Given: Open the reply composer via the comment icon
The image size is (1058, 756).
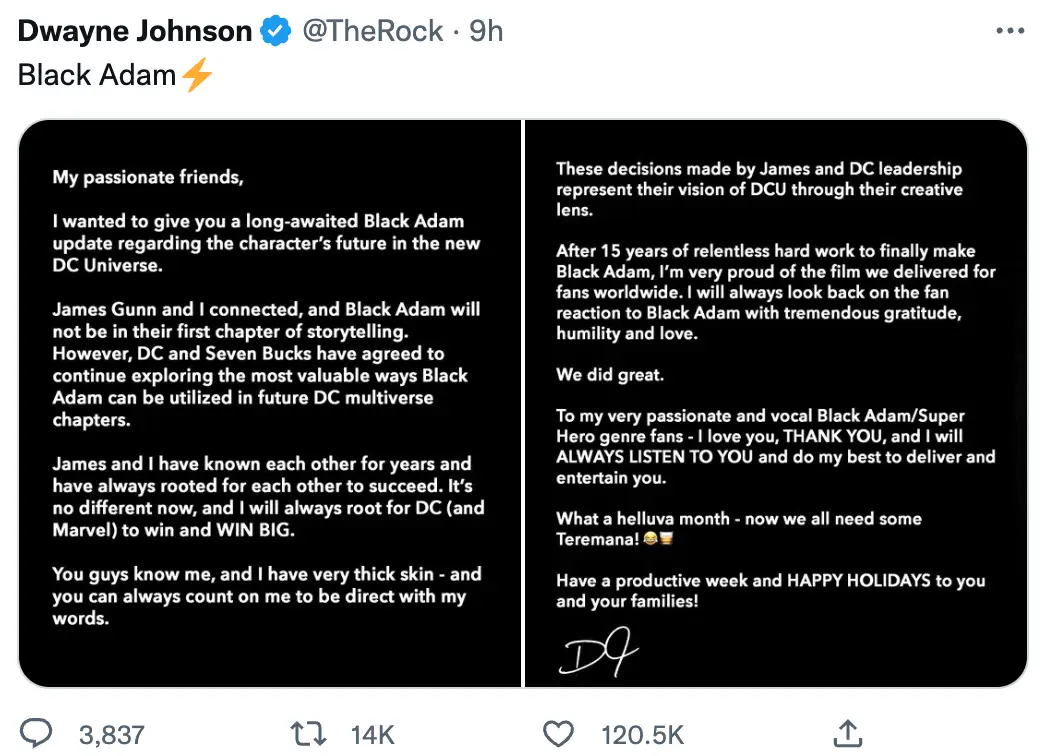Looking at the screenshot, I should (x=38, y=733).
